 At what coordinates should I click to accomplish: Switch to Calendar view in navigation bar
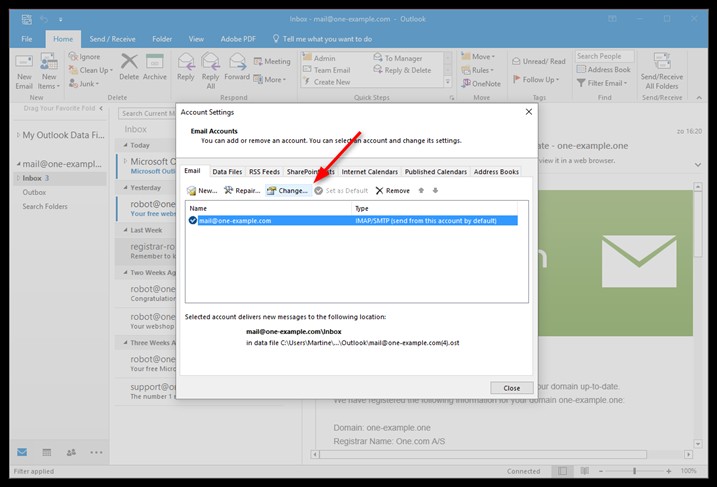(47, 452)
